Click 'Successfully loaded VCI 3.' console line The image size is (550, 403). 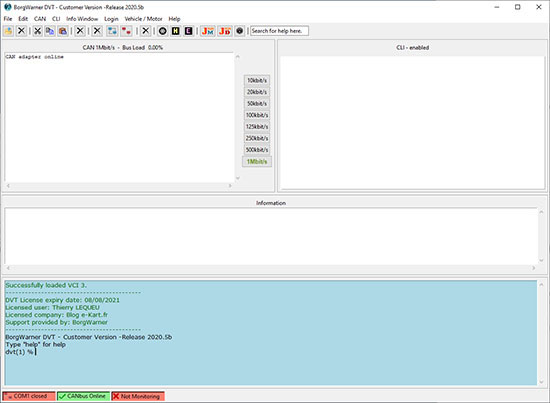tap(46, 285)
